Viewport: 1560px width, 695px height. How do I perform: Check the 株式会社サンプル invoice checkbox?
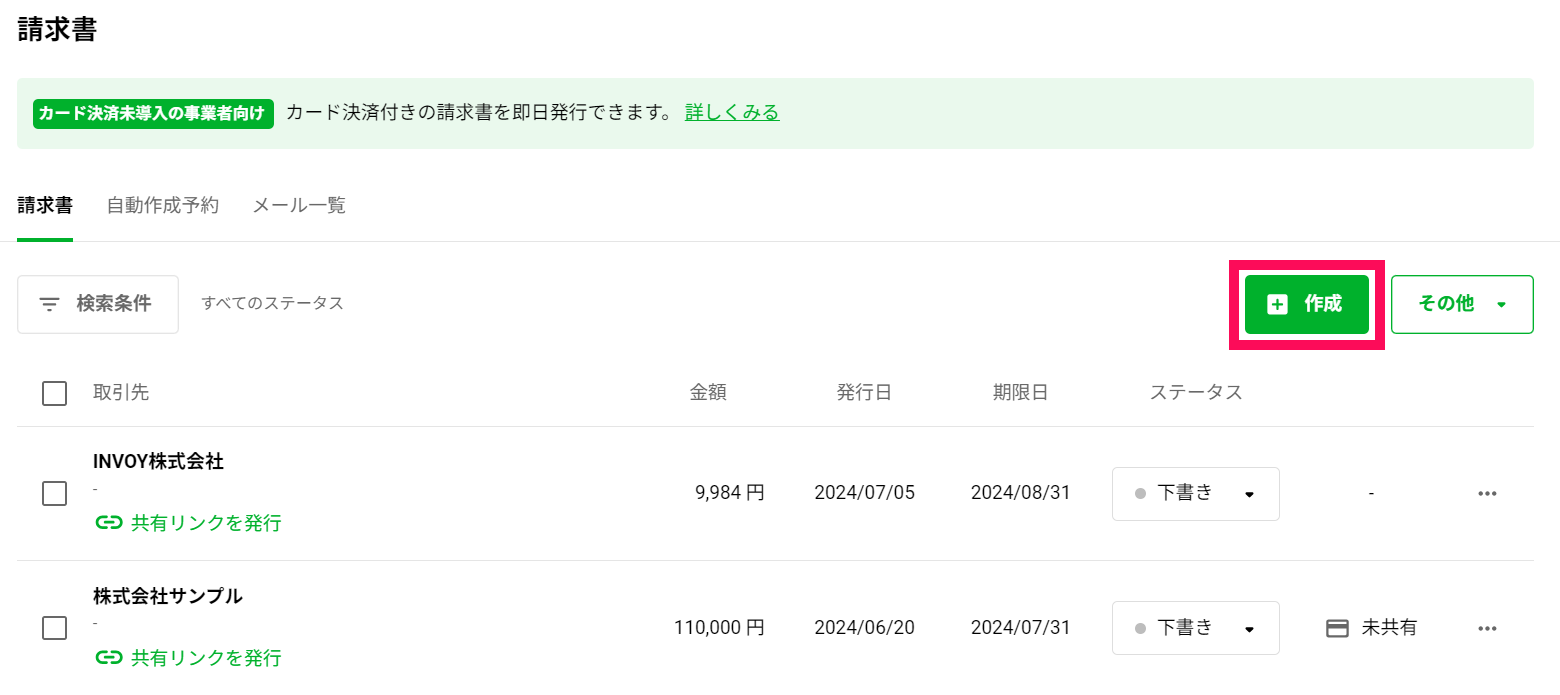coord(55,628)
